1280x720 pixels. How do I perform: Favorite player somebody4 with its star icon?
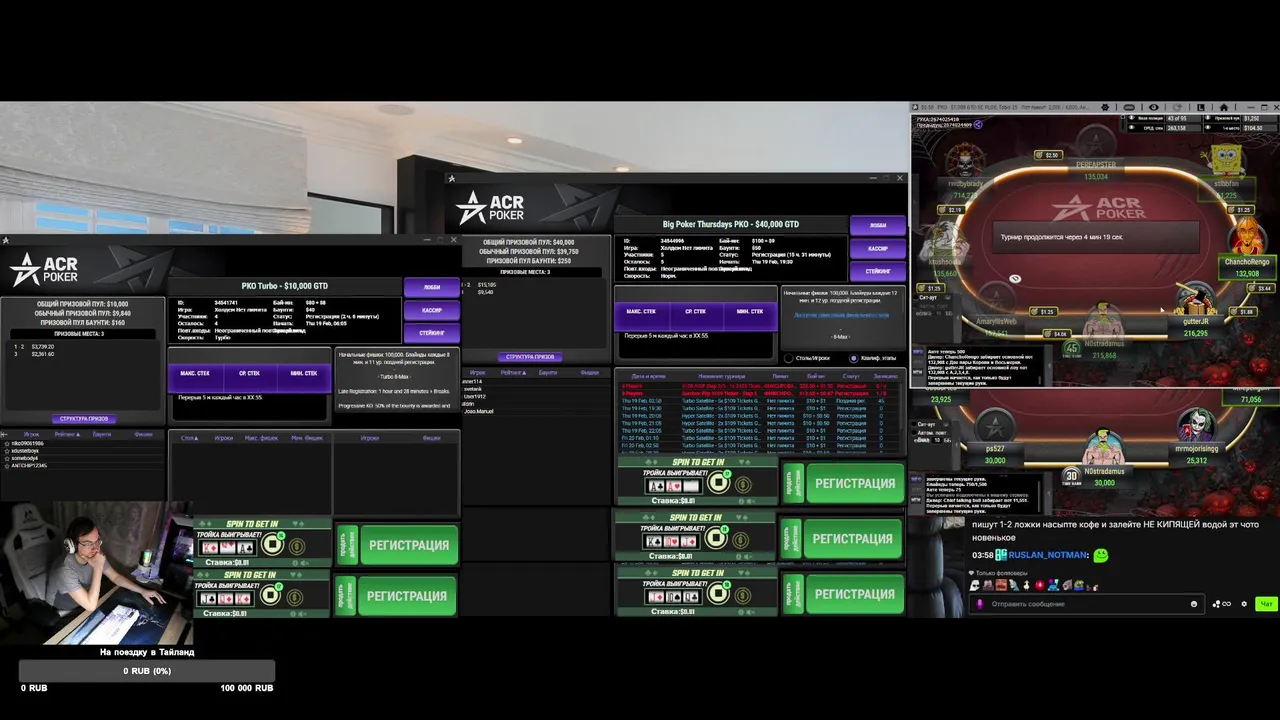[5, 458]
